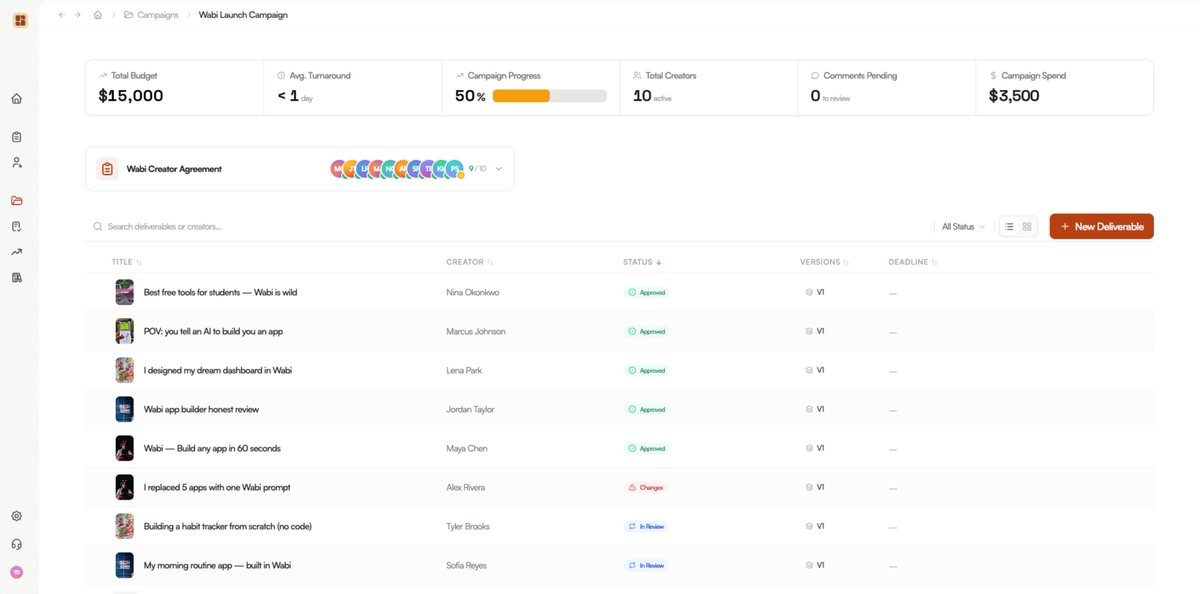Open thumbnail for My morning routine app
The height and width of the screenshot is (594, 1200).
point(124,565)
